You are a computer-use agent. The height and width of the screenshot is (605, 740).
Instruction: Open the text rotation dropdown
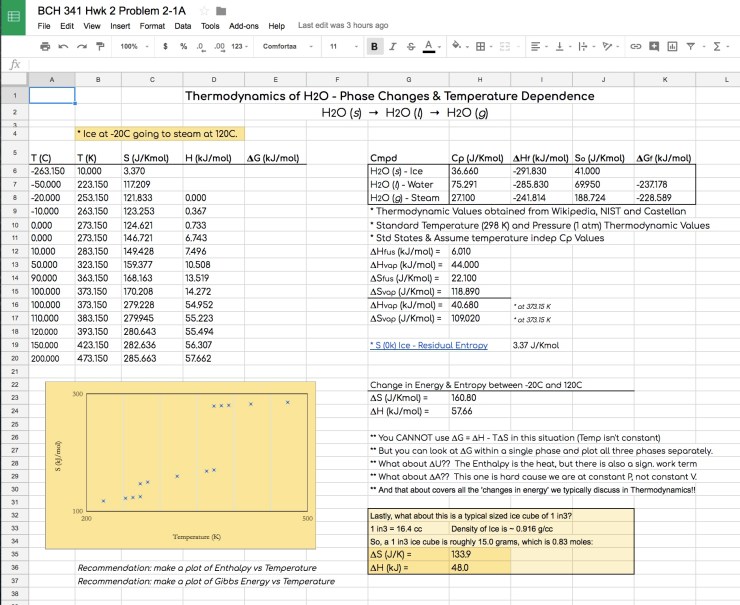(x=611, y=46)
